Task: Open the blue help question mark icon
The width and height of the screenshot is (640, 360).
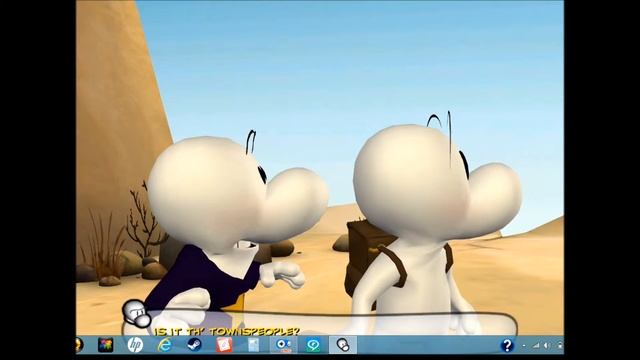Action: click(x=507, y=345)
